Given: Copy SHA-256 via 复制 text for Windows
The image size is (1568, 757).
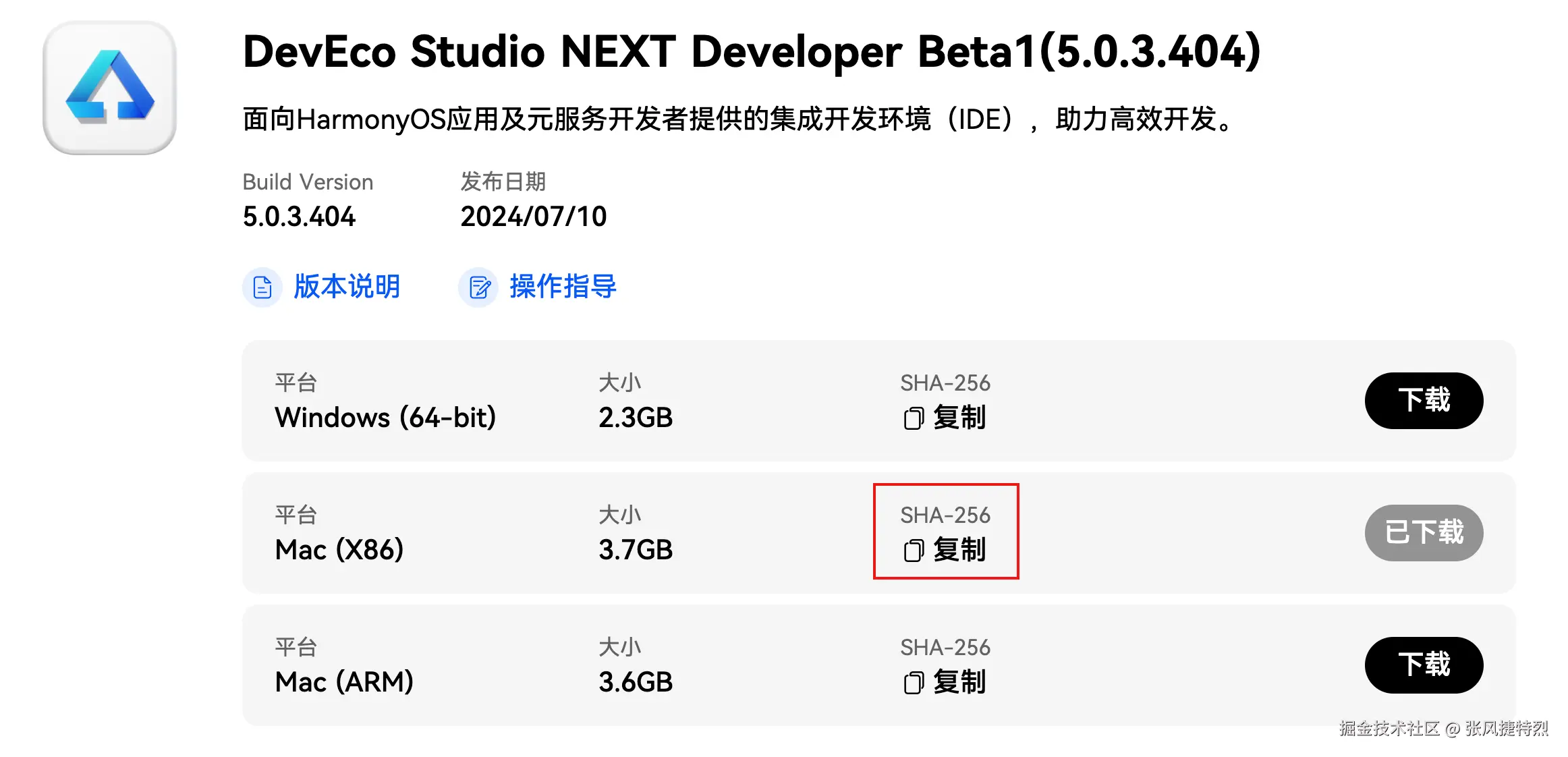Looking at the screenshot, I should pyautogui.click(x=960, y=418).
